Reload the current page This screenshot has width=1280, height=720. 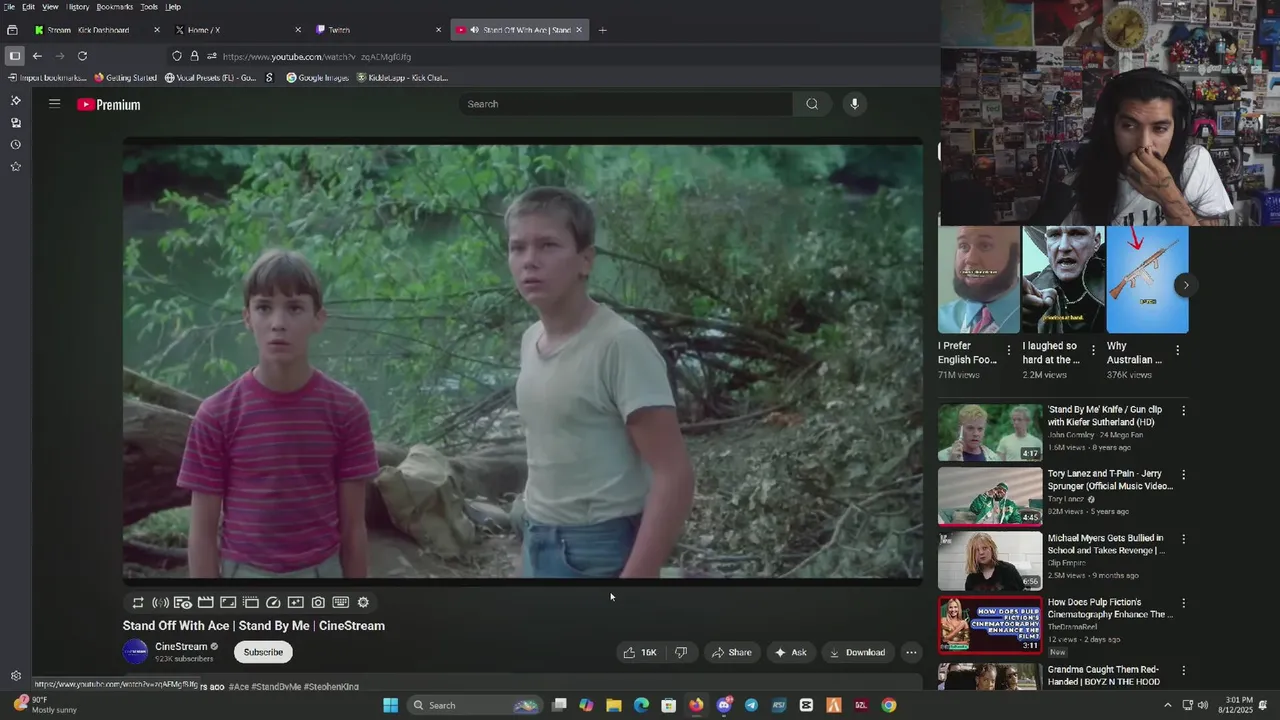tap(82, 56)
